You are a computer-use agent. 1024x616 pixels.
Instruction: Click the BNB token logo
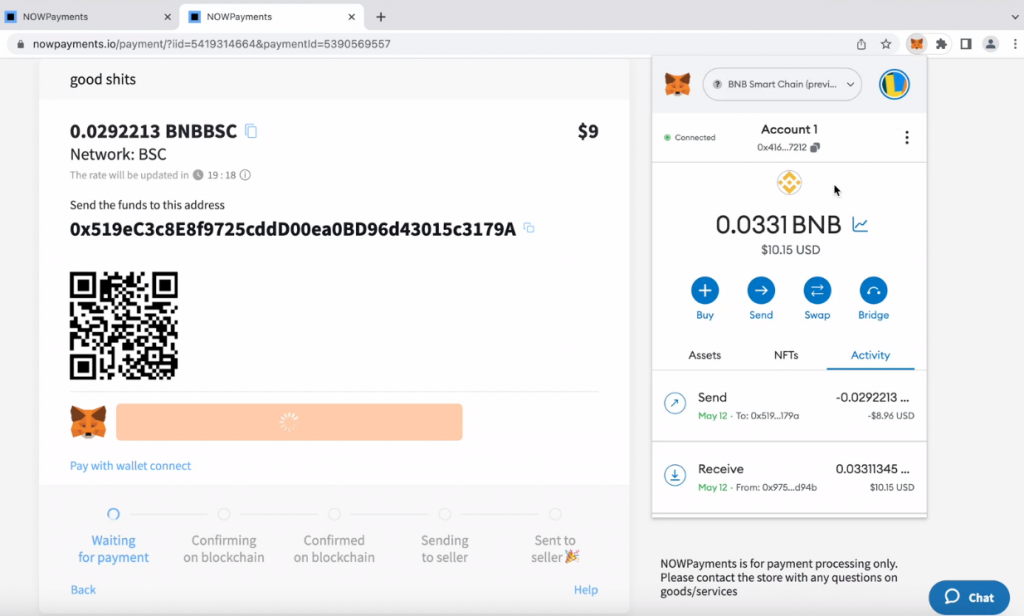pos(789,182)
